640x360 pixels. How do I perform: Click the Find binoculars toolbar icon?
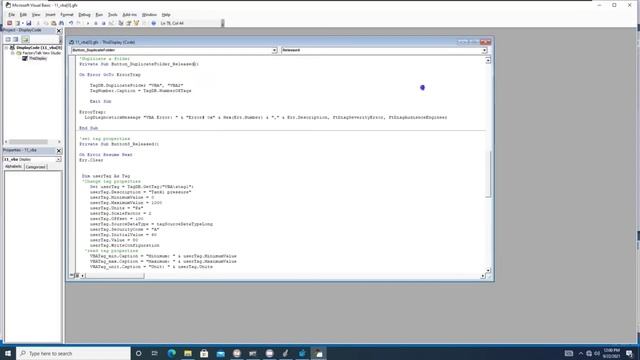tap(61, 23)
